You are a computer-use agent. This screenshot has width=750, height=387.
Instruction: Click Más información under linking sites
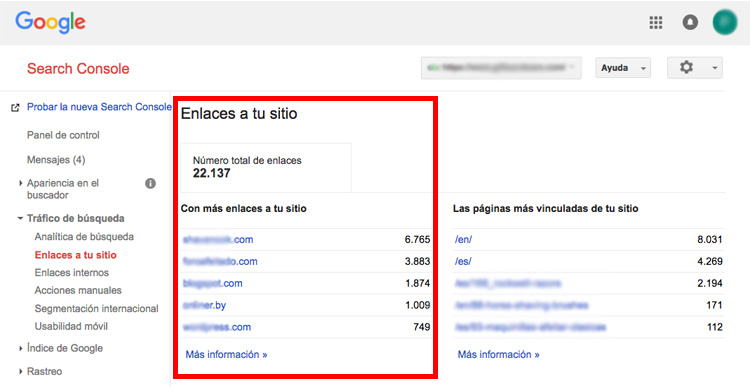point(226,354)
